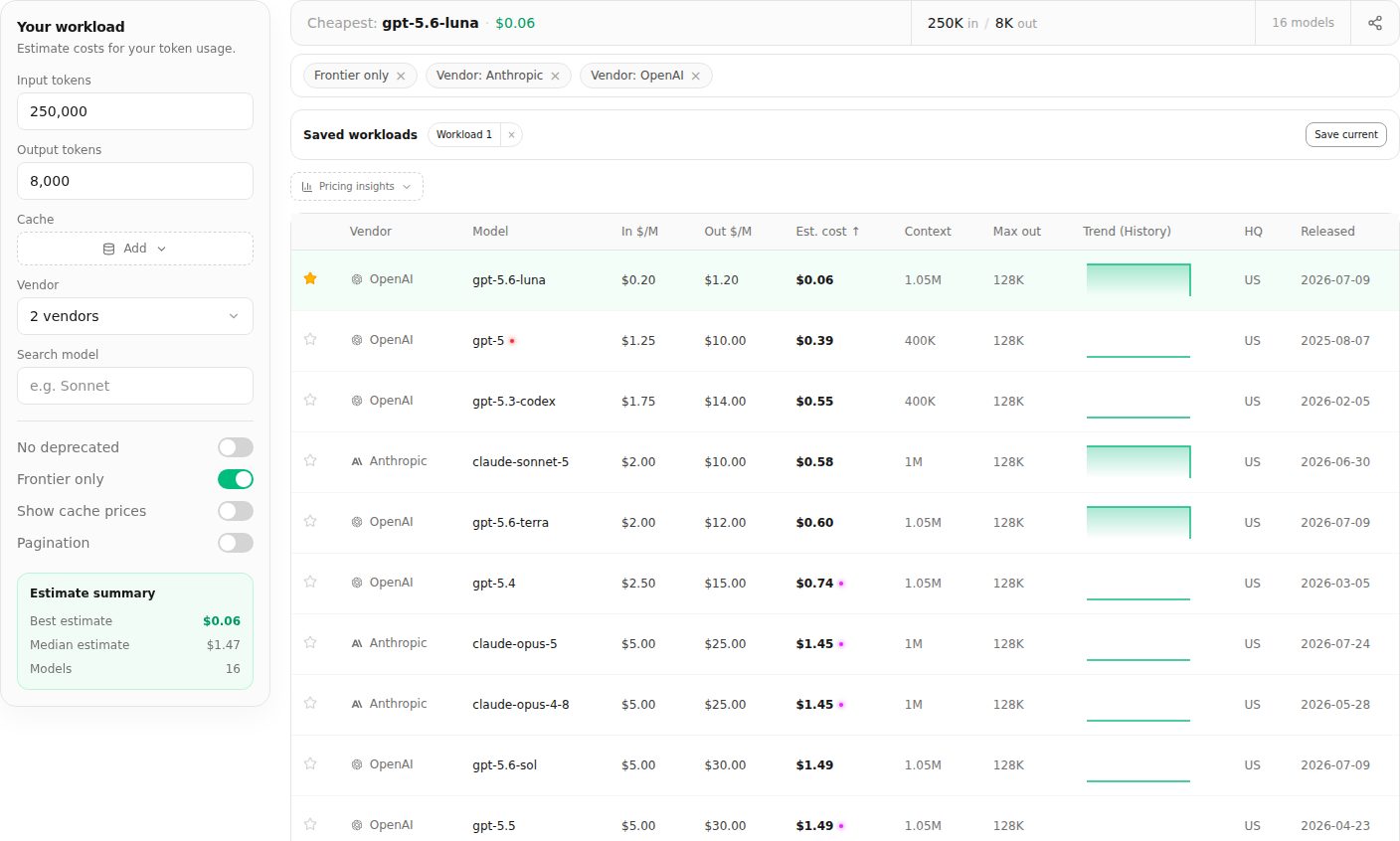Viewport: 1400px width, 841px height.
Task: Click the 250K in / 8K out summary
Action: click(982, 23)
